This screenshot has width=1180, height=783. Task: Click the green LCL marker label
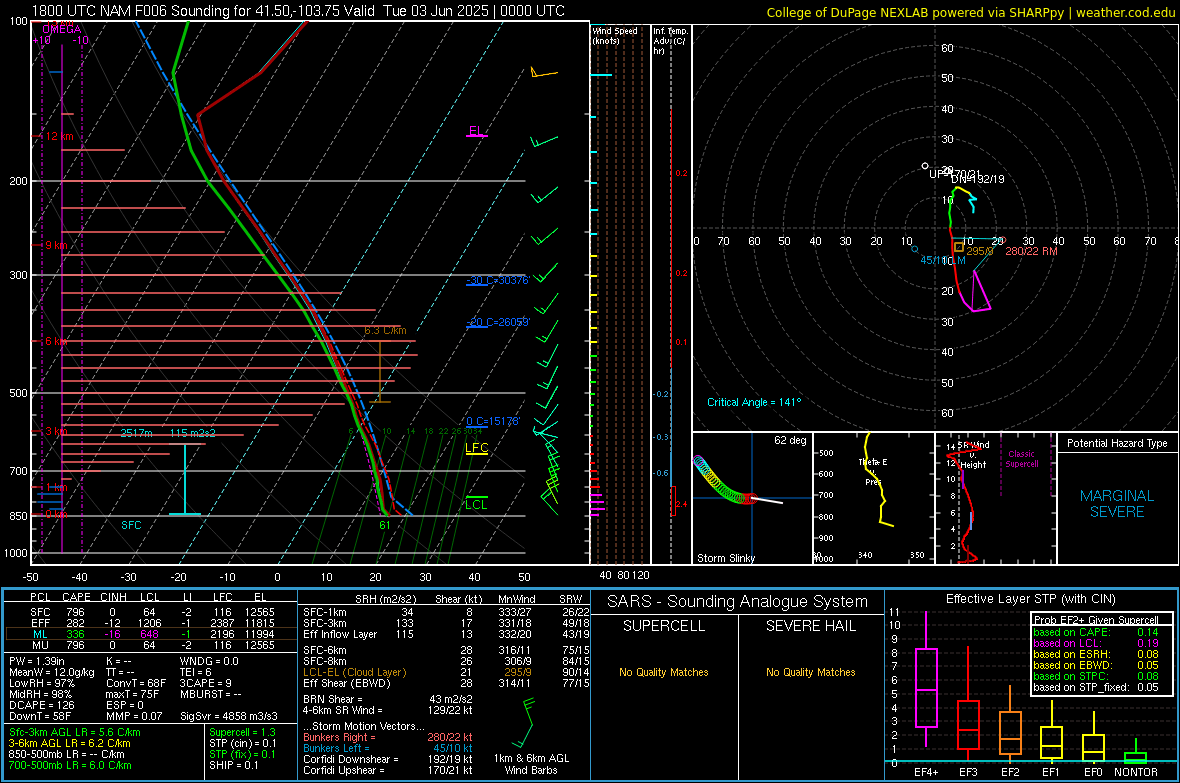pyautogui.click(x=476, y=504)
